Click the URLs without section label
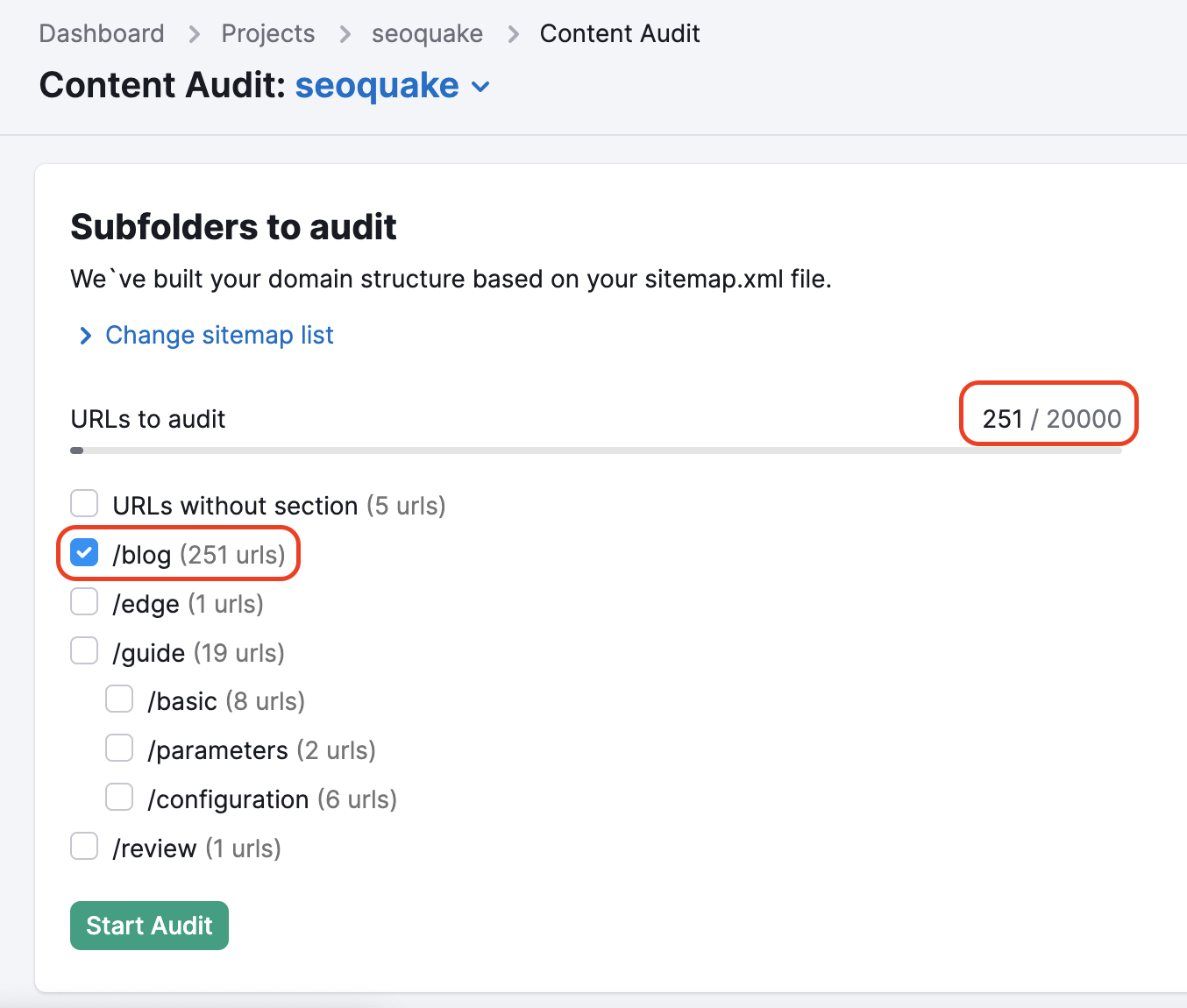1187x1008 pixels. tap(279, 506)
